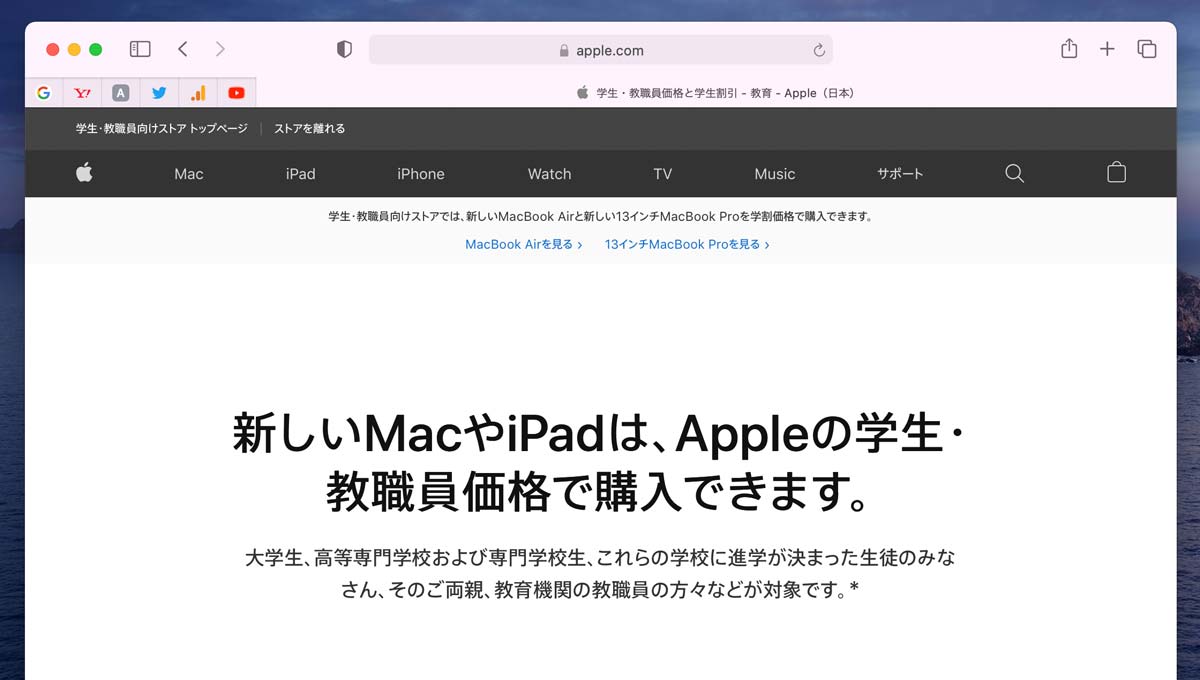
Task: Click the green full-screen window button
Action: (x=96, y=49)
